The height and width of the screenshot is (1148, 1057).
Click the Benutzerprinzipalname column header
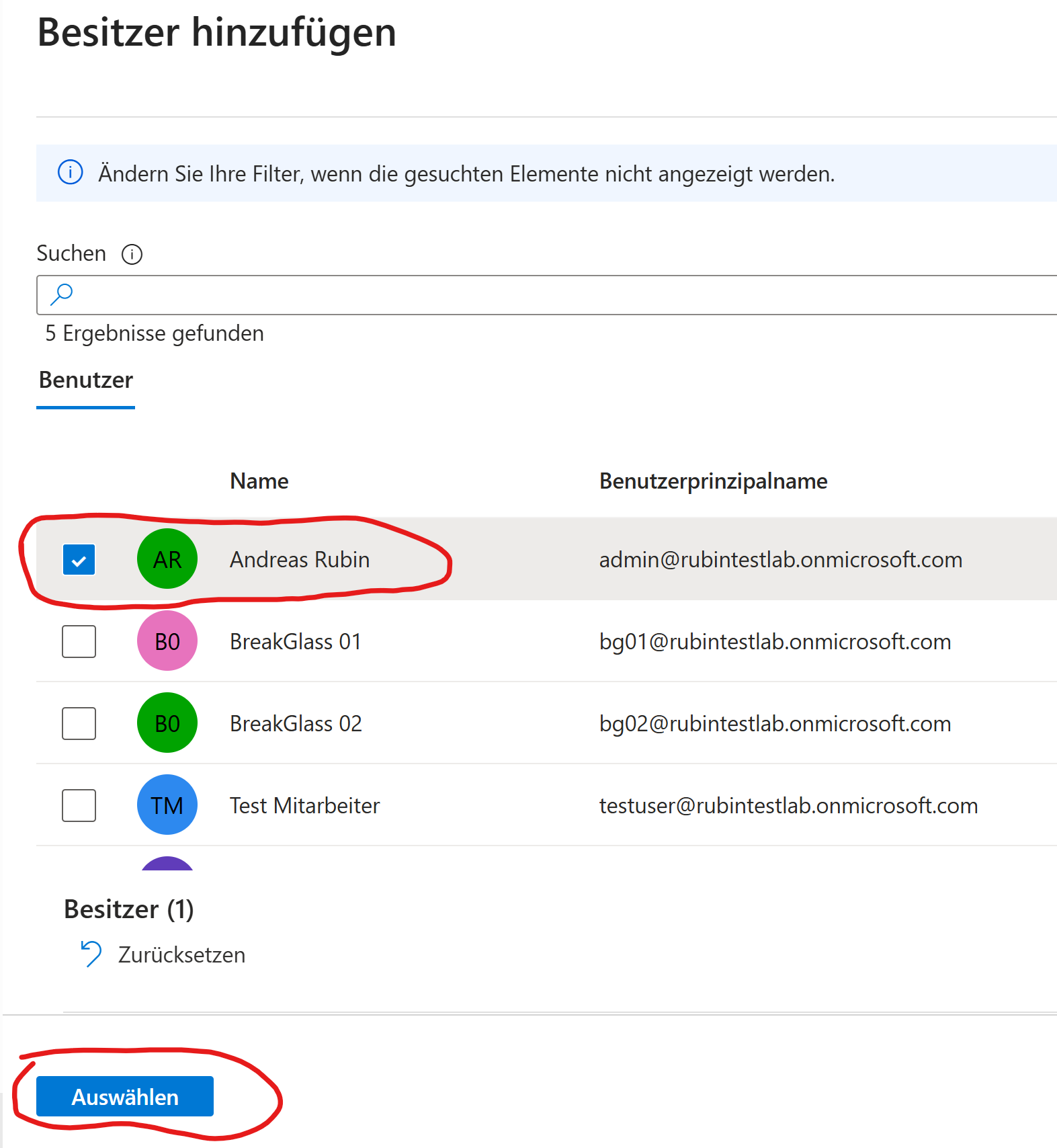point(713,481)
